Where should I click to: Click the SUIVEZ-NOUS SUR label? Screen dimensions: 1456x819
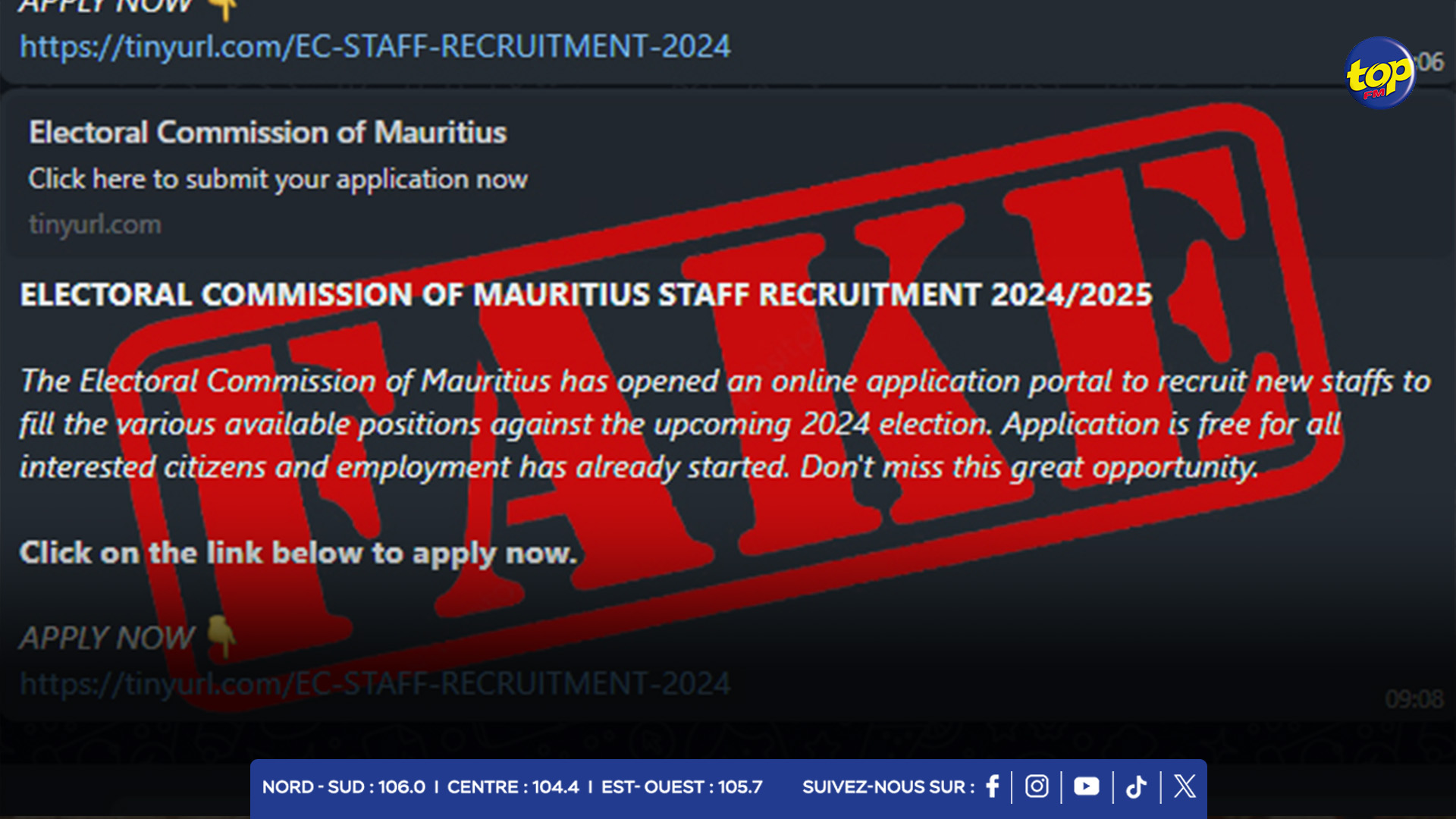888,787
